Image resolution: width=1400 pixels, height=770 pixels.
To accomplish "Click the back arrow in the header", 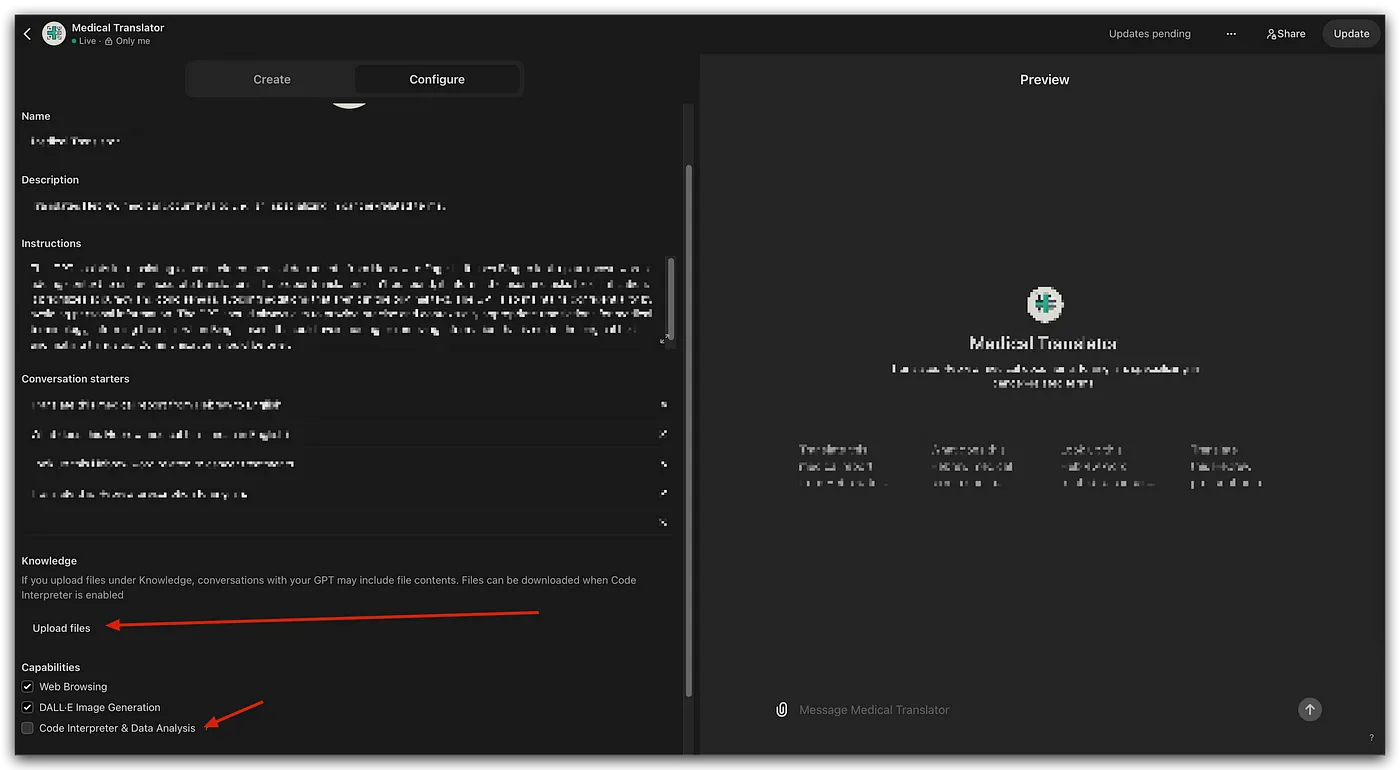I will [x=27, y=34].
